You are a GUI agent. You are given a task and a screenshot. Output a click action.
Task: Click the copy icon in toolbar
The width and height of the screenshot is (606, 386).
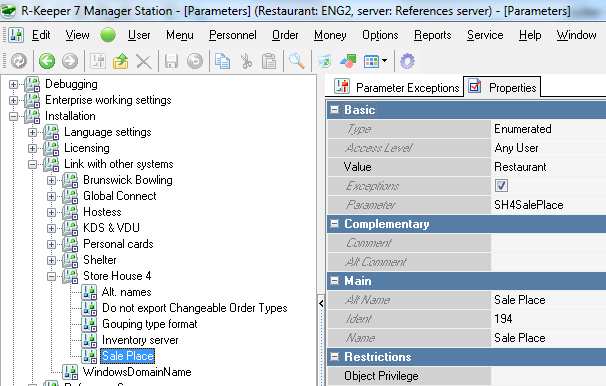222,61
